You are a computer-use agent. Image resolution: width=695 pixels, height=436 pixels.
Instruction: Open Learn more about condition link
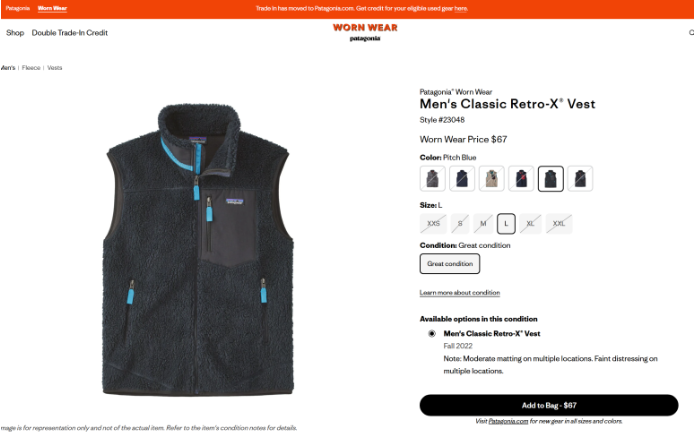click(x=460, y=293)
